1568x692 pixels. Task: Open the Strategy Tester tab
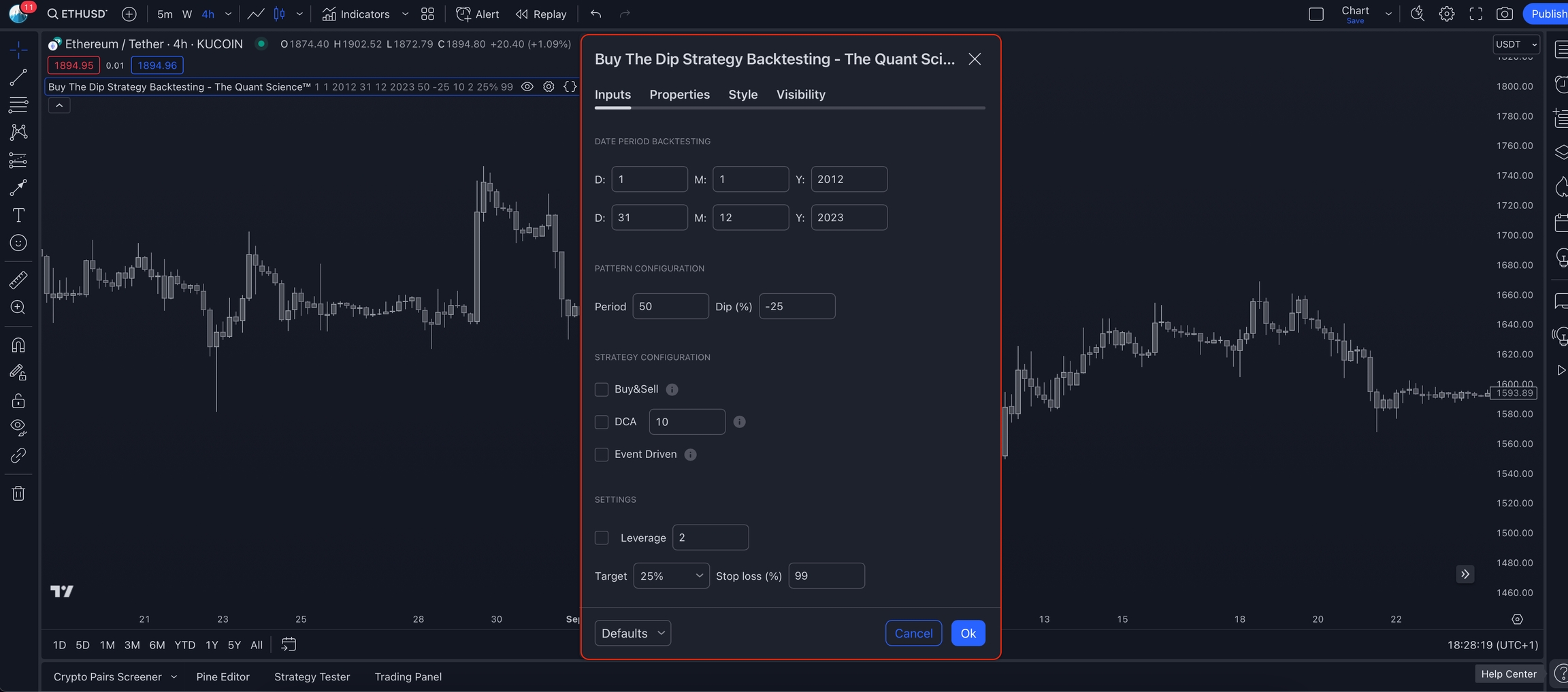[x=312, y=676]
